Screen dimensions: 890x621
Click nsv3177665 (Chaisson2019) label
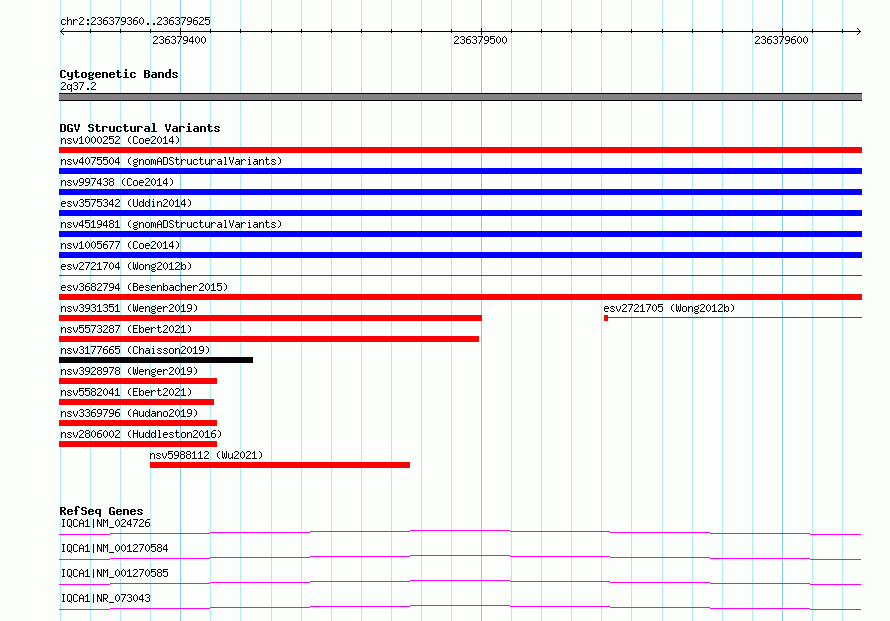point(135,350)
